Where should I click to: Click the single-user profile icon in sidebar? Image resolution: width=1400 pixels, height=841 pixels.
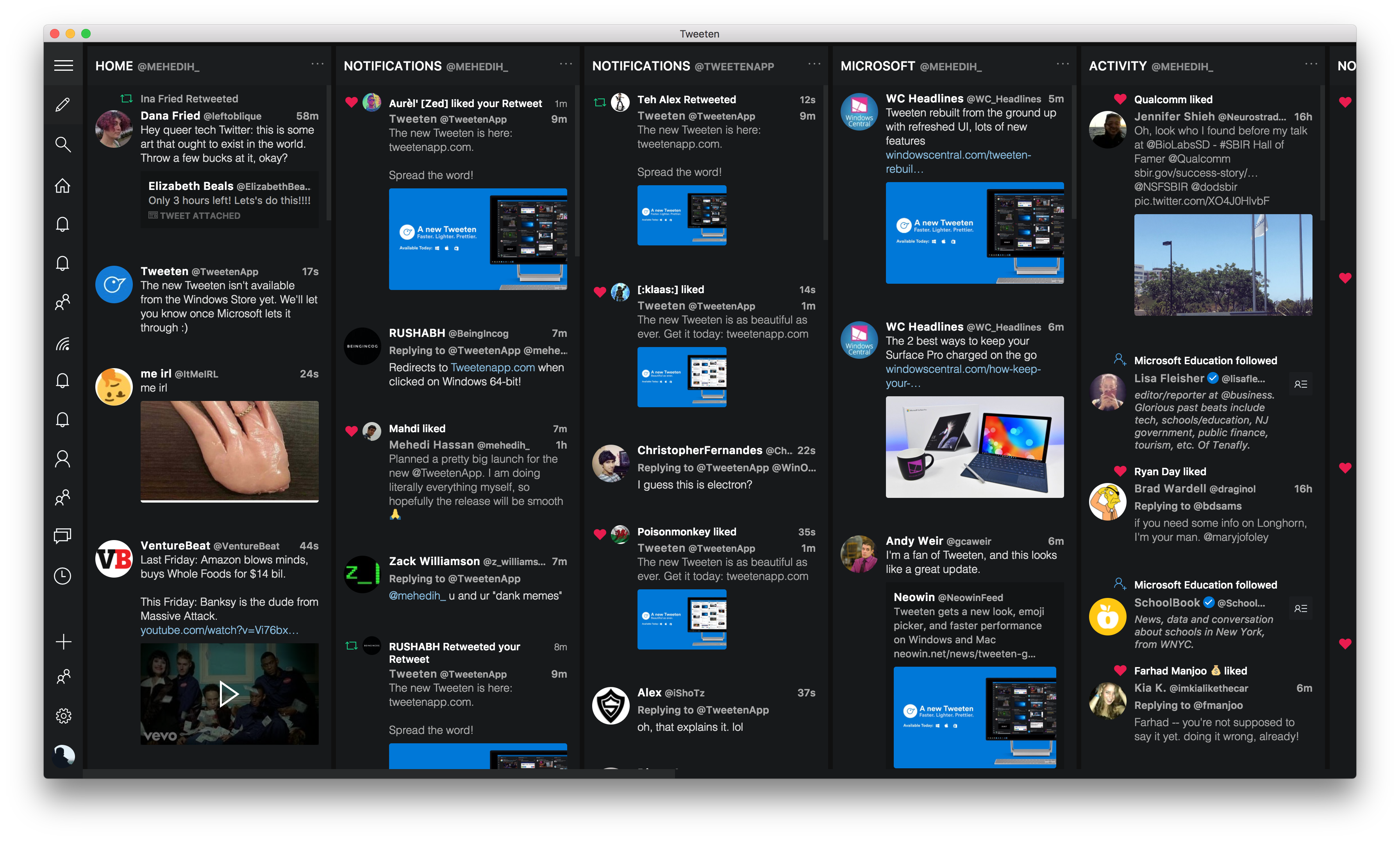(x=63, y=458)
